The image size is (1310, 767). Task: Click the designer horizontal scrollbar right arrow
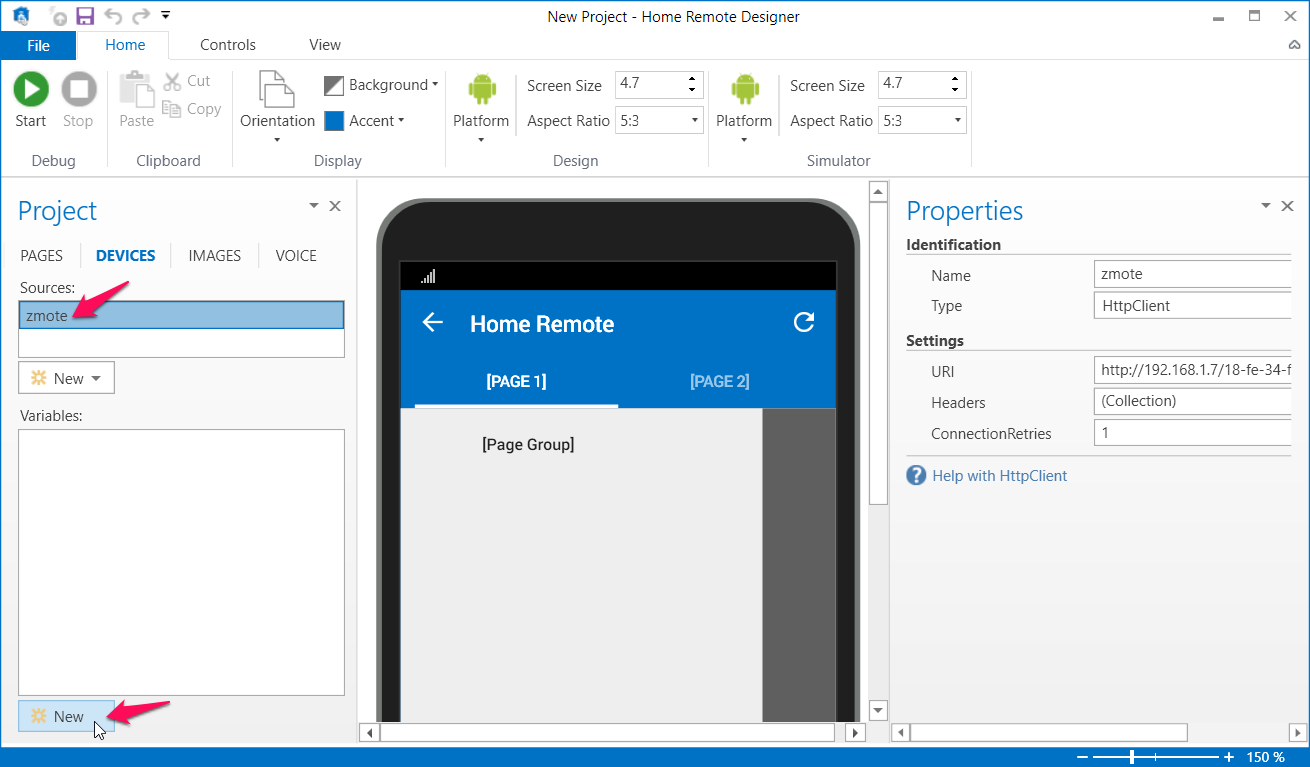(854, 733)
